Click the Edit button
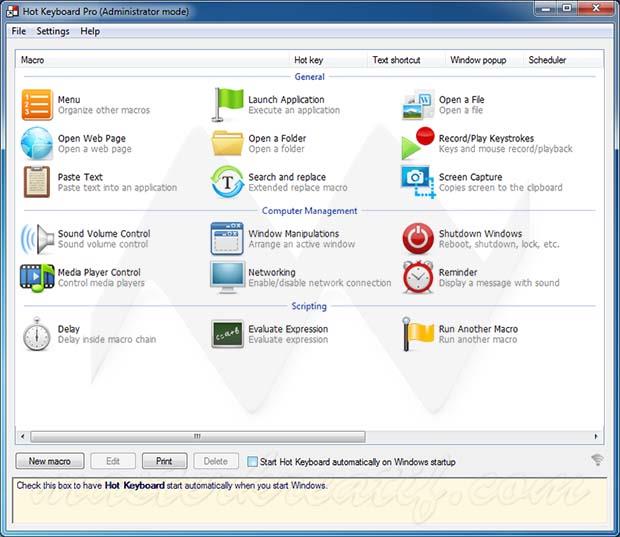 113,461
